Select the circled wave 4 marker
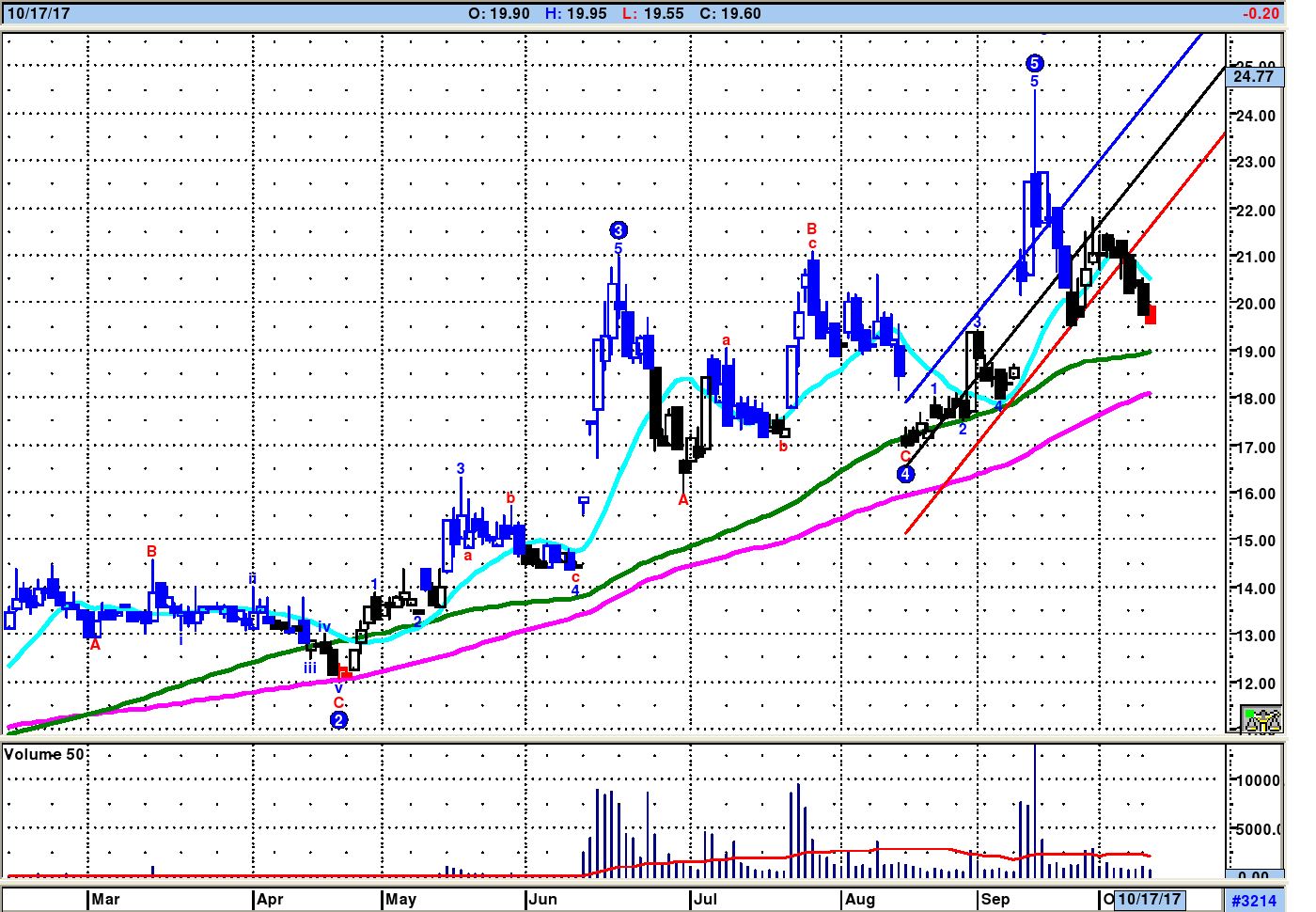The image size is (1316, 912). point(905,474)
